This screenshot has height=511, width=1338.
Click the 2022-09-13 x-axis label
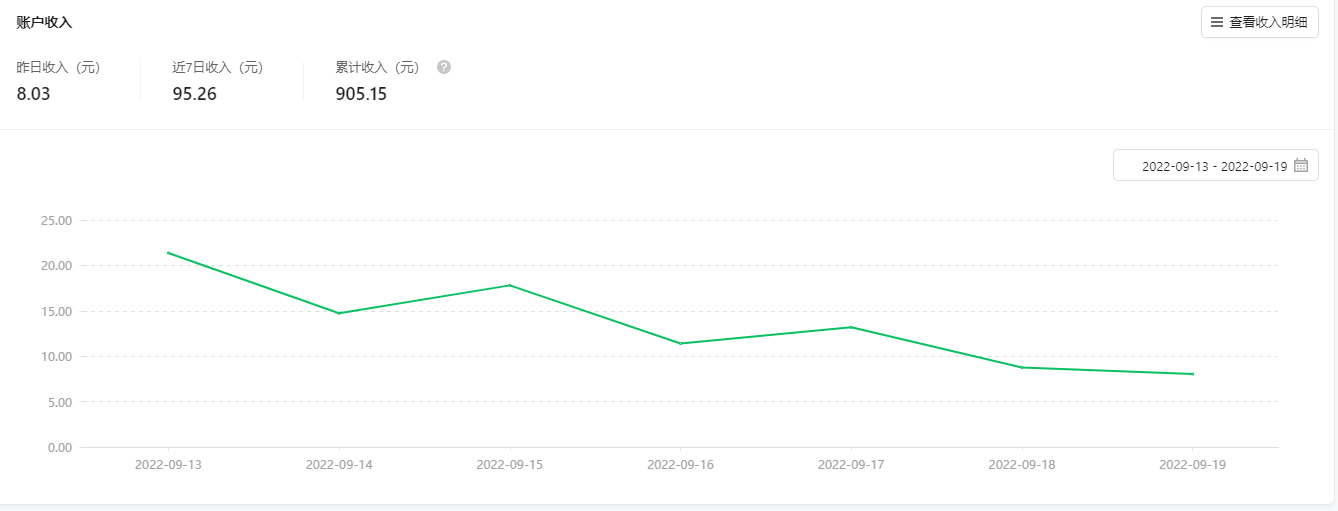point(168,465)
